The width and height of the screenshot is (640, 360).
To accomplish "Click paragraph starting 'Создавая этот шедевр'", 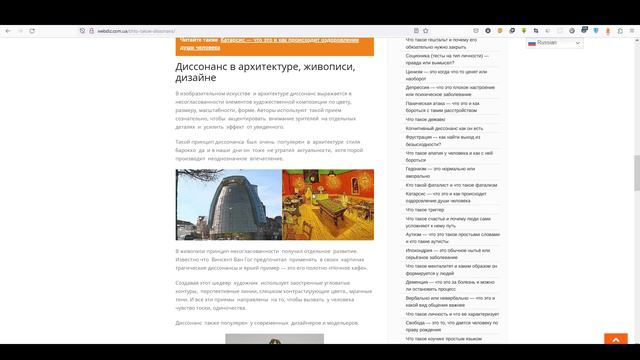I will (273, 296).
